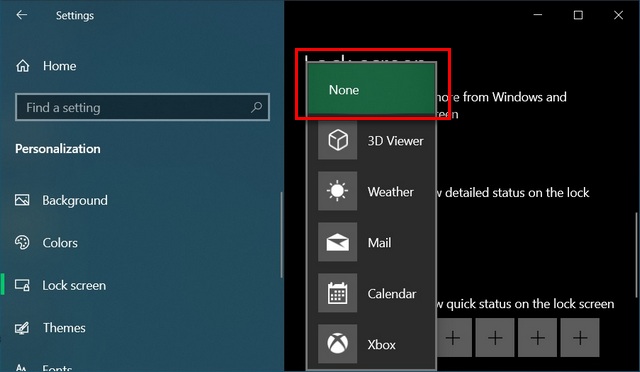
Task: Close the Settings window
Action: 618,15
